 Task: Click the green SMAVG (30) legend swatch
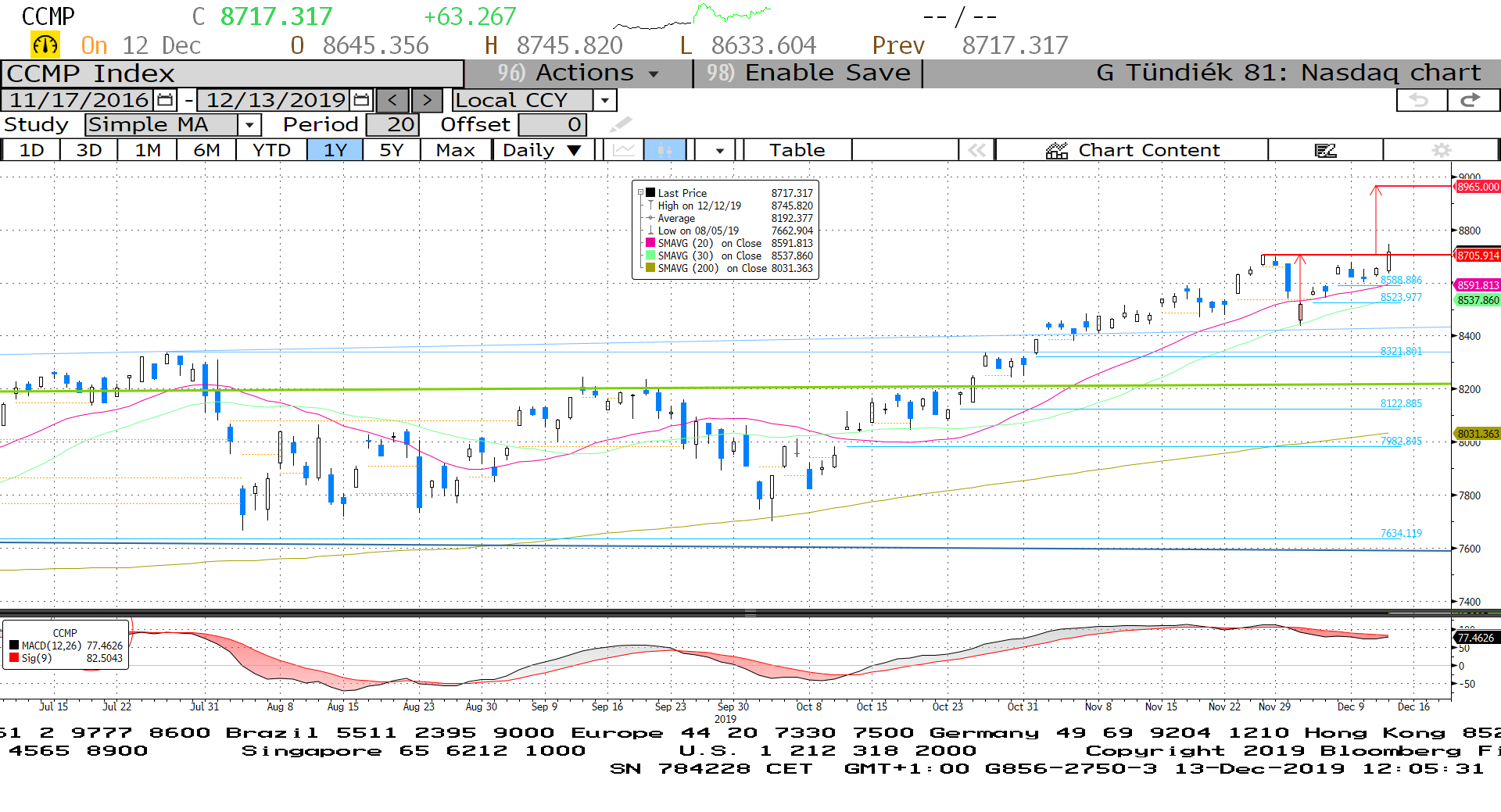click(650, 256)
